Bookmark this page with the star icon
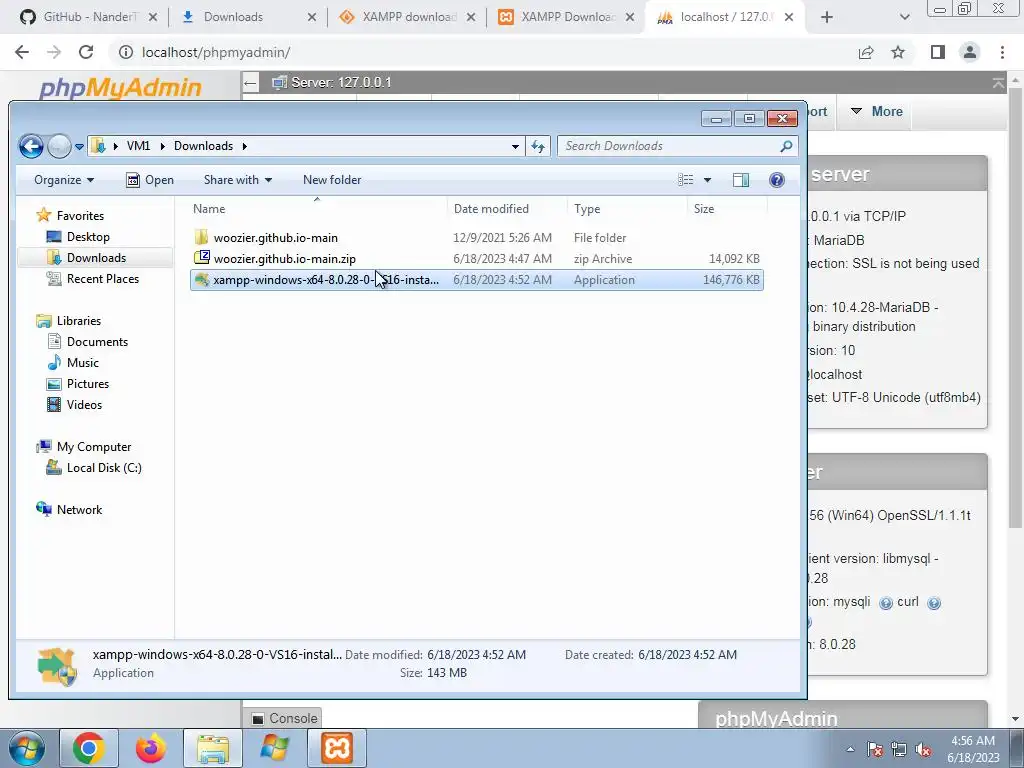1024x768 pixels. (x=898, y=52)
